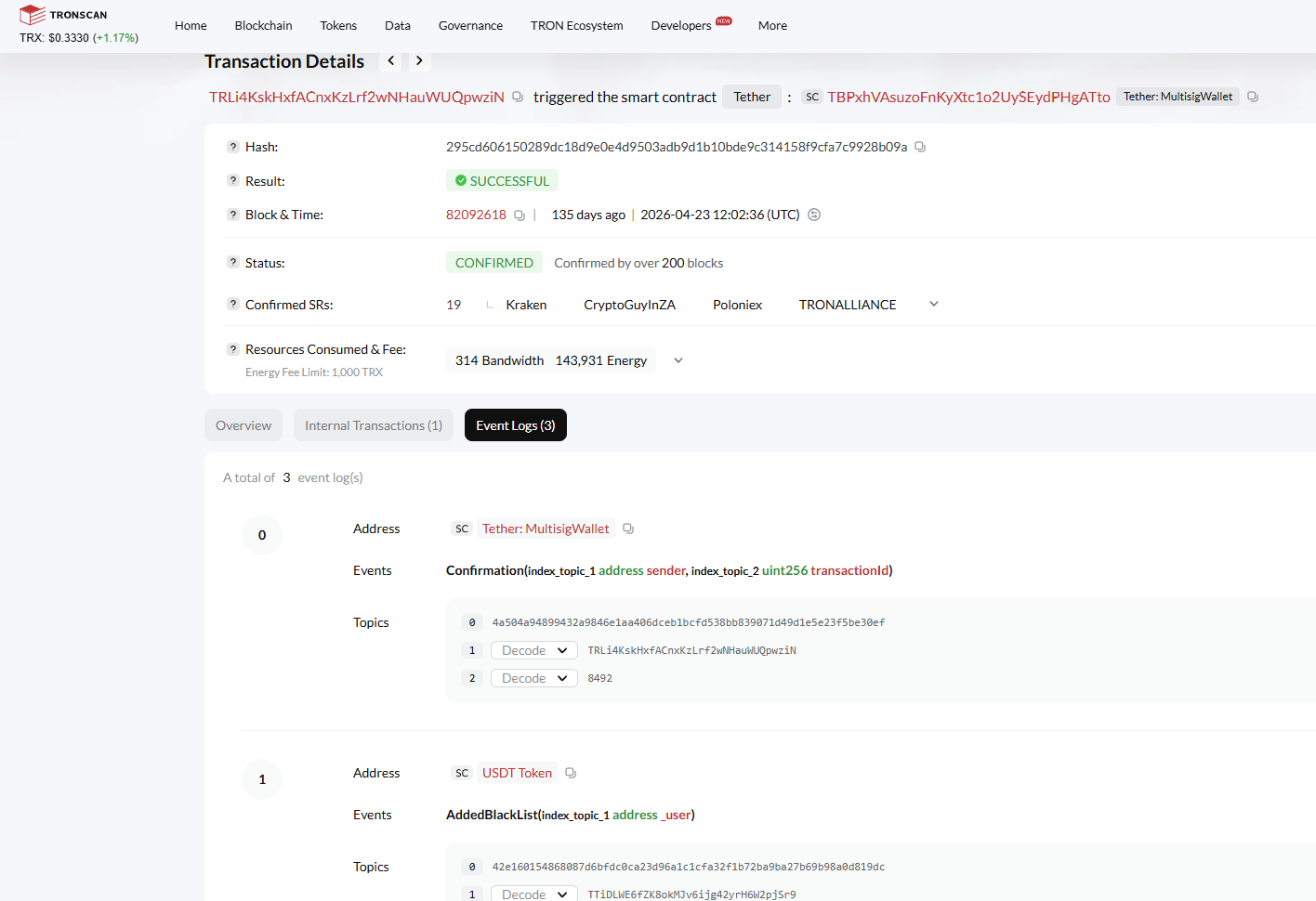Screen dimensions: 1316x901
Task: Click the CryptoGuyInZA super representative
Action: tap(629, 305)
